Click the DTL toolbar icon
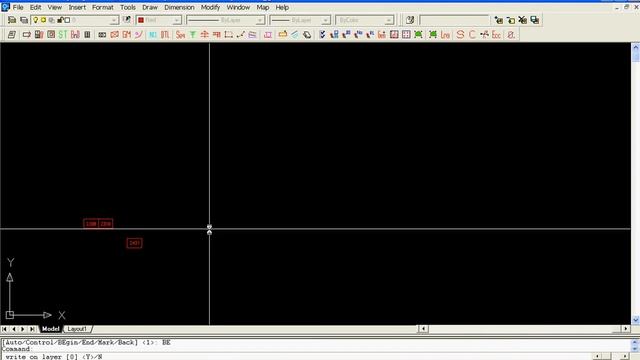 [x=165, y=35]
